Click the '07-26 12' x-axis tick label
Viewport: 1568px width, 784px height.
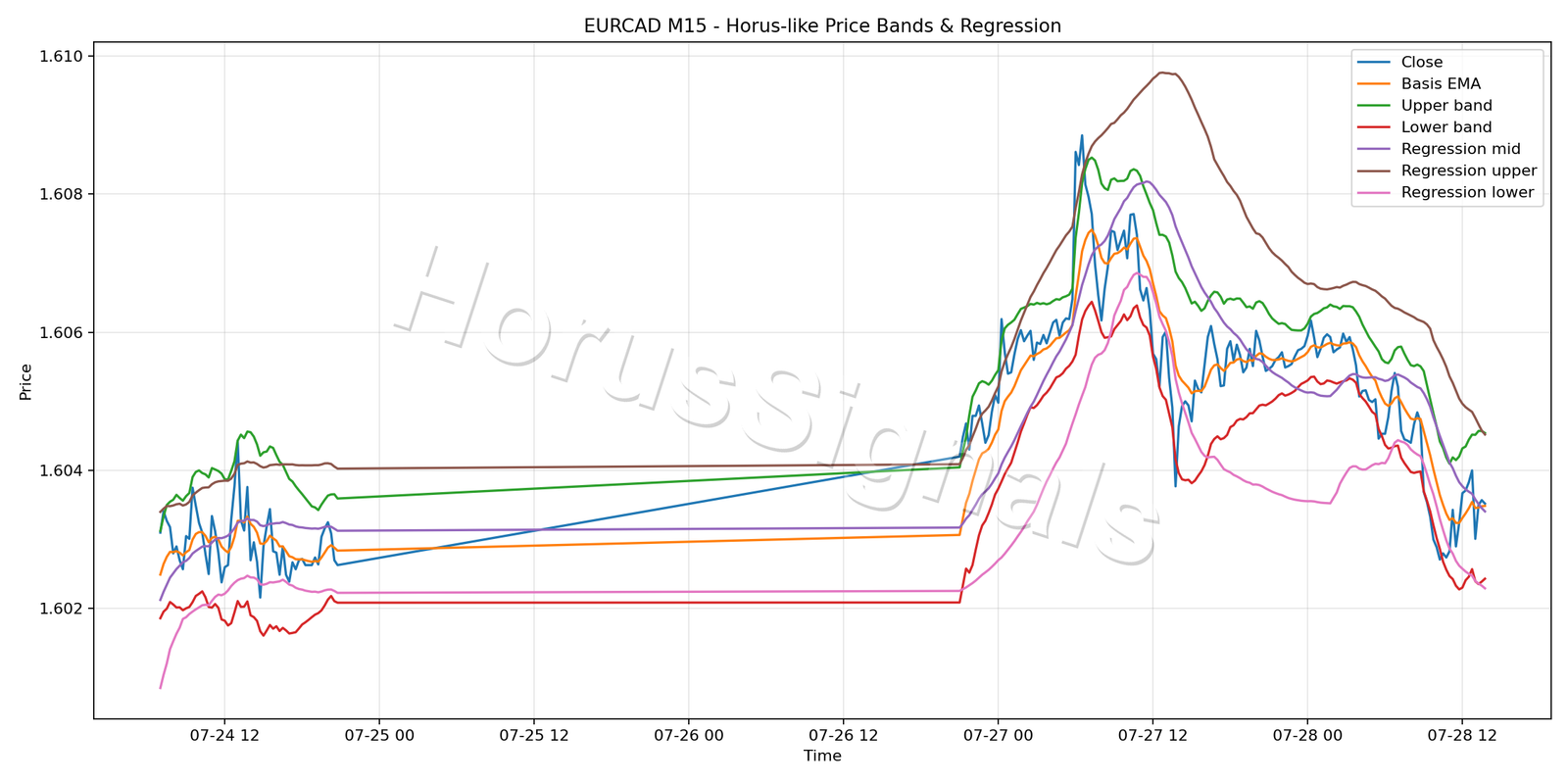click(x=843, y=735)
